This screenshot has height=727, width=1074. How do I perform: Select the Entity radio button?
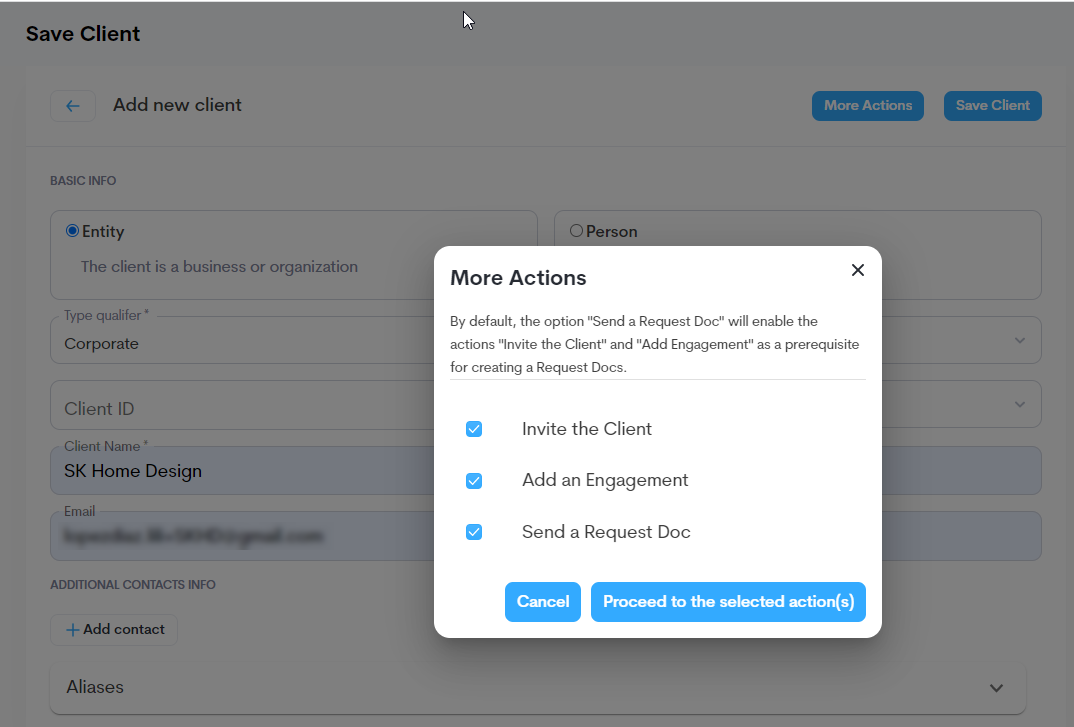72,231
